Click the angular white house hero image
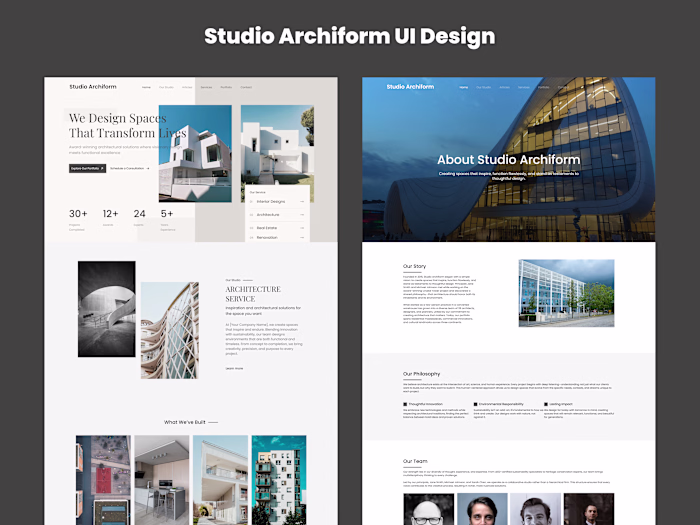700x525 pixels. click(195, 154)
